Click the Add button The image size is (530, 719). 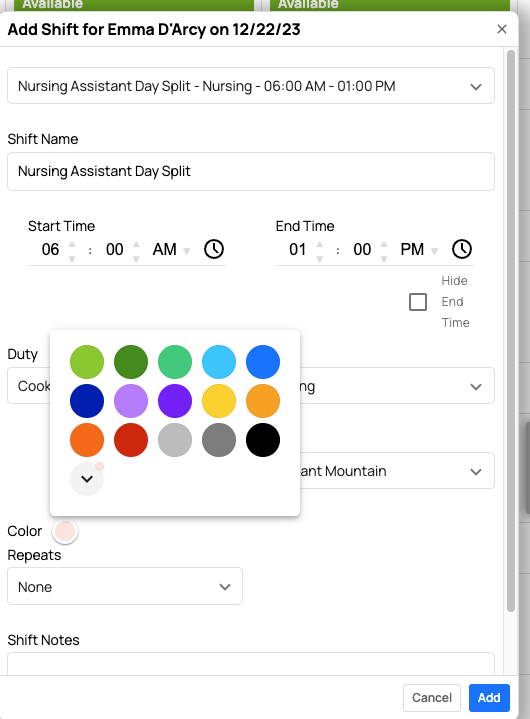pos(489,697)
